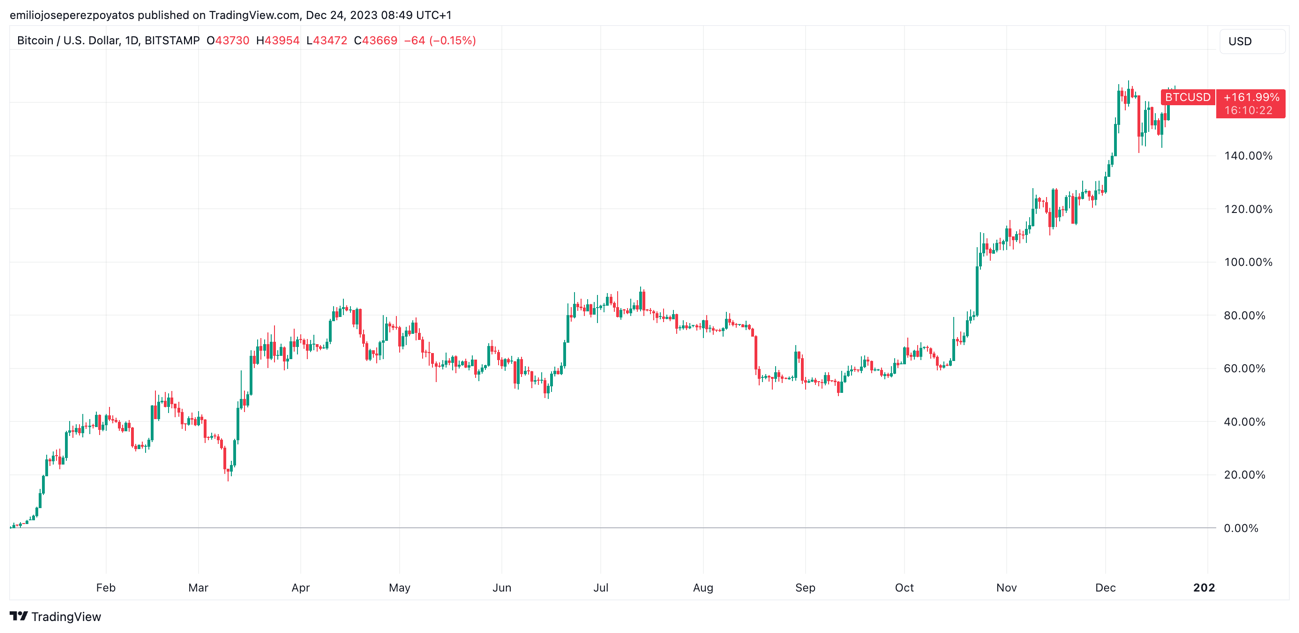Click the Jul marker on the time axis
Screen dimensions: 1299x633
601,588
